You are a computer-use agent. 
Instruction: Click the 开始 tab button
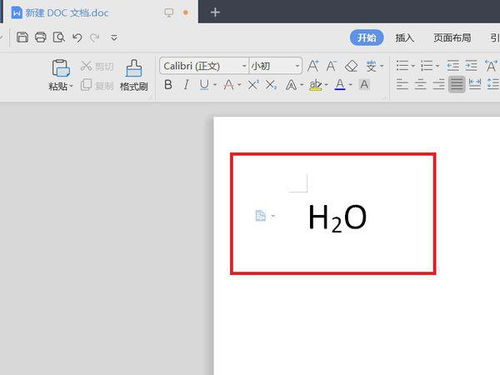(367, 38)
